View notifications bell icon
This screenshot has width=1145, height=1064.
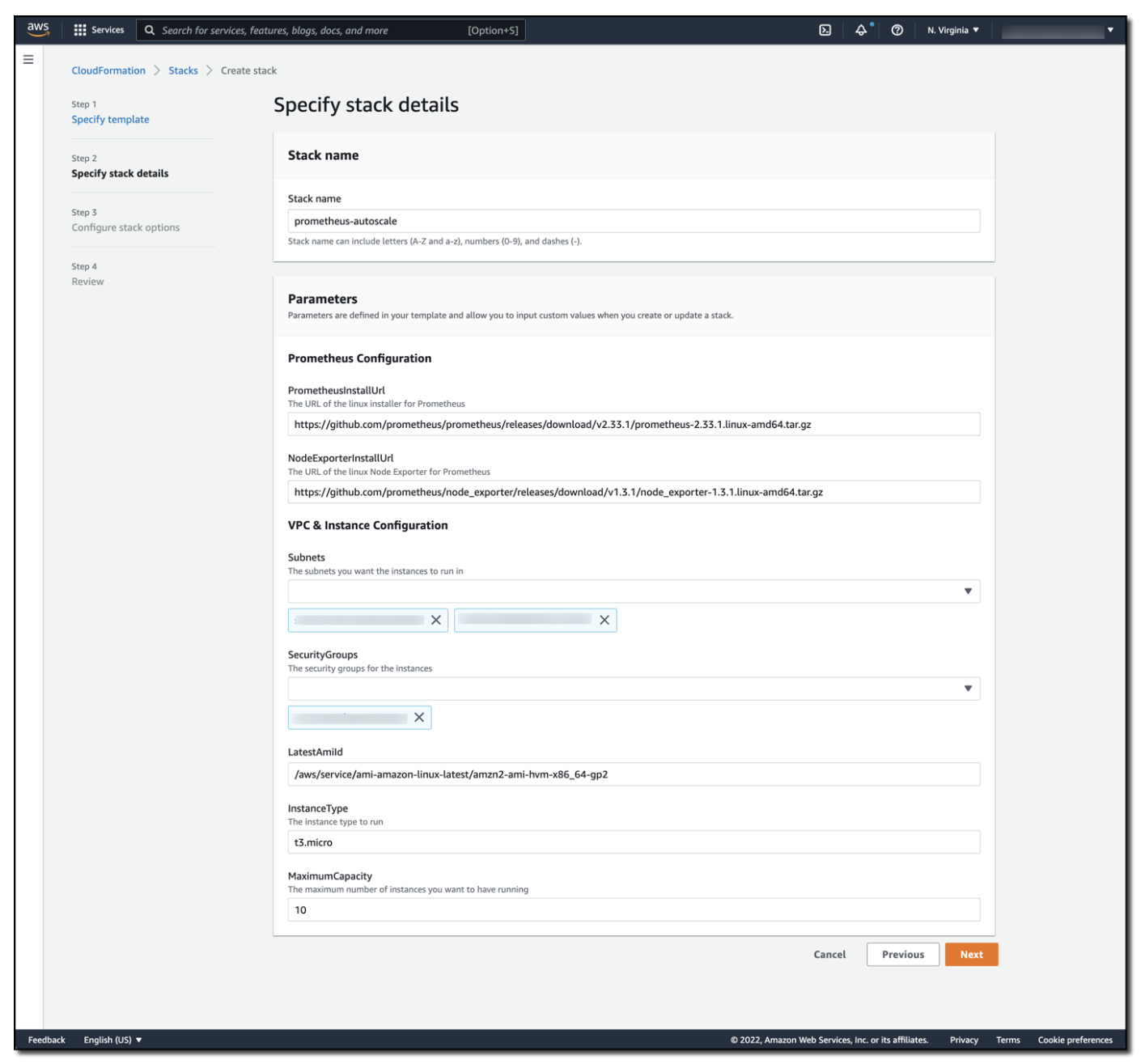tap(861, 30)
